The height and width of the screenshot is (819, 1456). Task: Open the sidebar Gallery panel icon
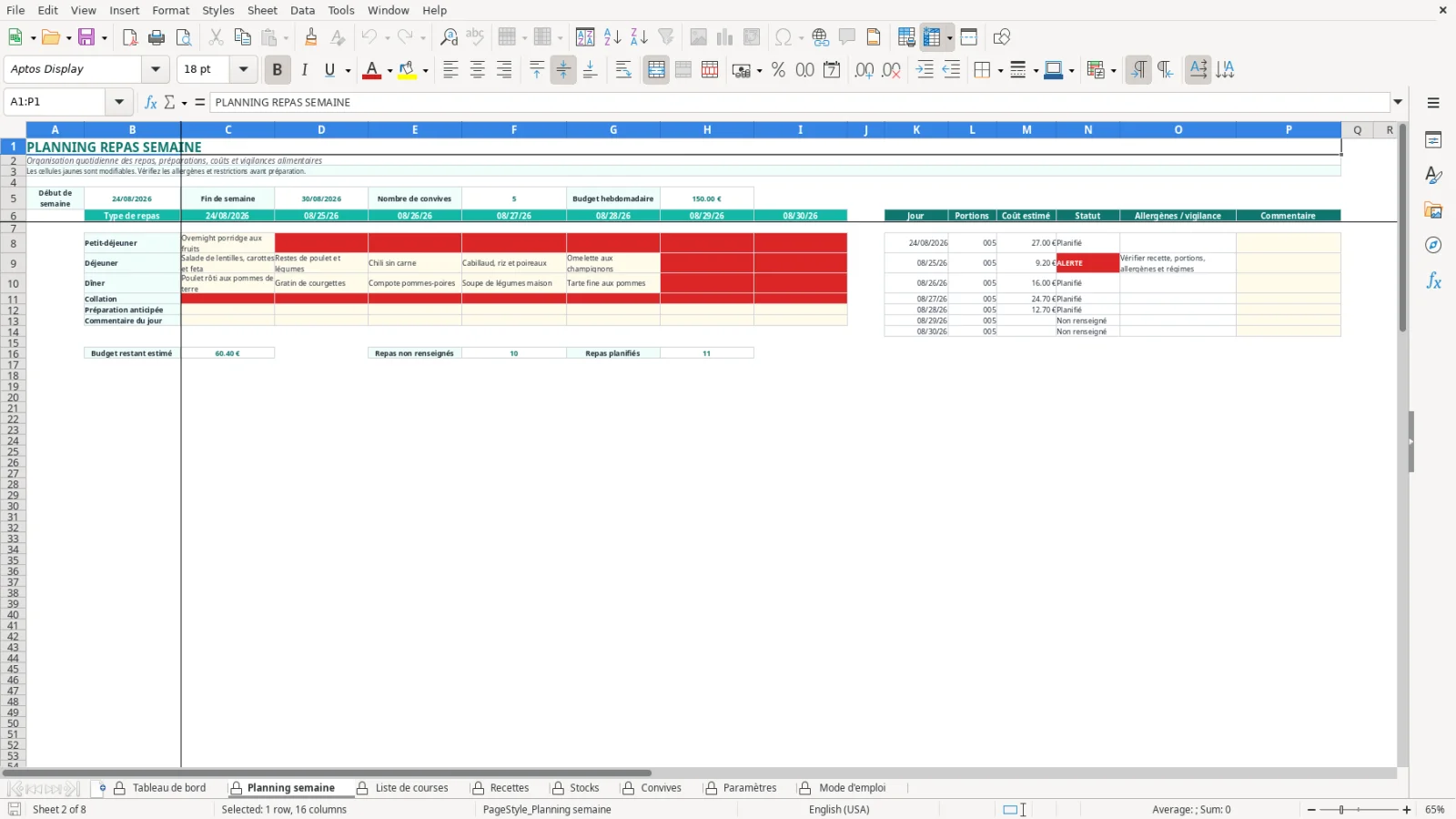(x=1433, y=210)
